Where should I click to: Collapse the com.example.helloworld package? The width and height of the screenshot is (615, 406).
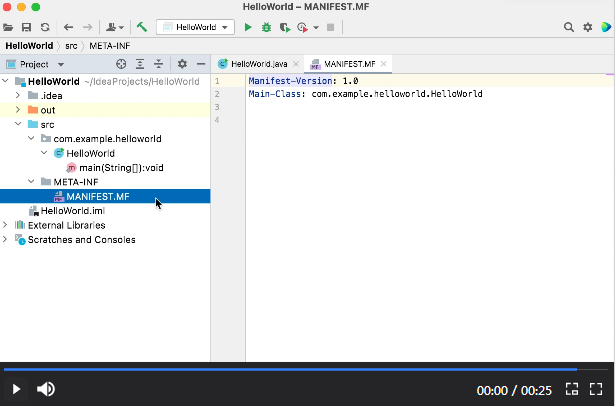pyautogui.click(x=31, y=138)
